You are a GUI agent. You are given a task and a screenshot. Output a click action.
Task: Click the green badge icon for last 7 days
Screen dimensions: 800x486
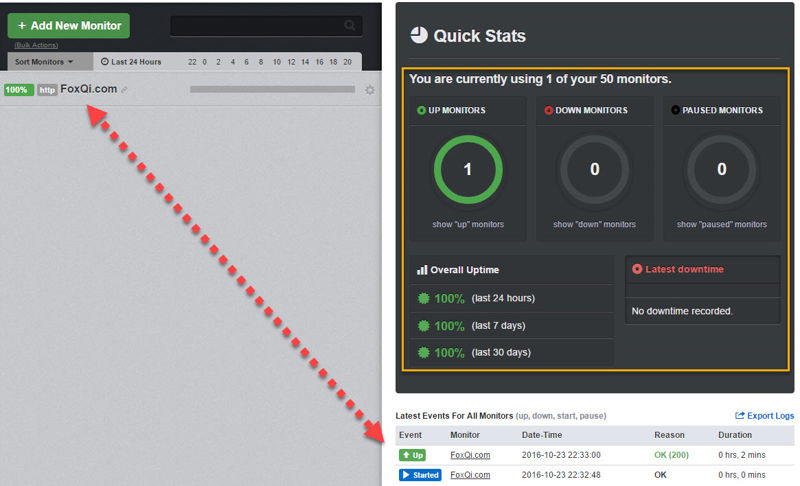click(x=423, y=325)
